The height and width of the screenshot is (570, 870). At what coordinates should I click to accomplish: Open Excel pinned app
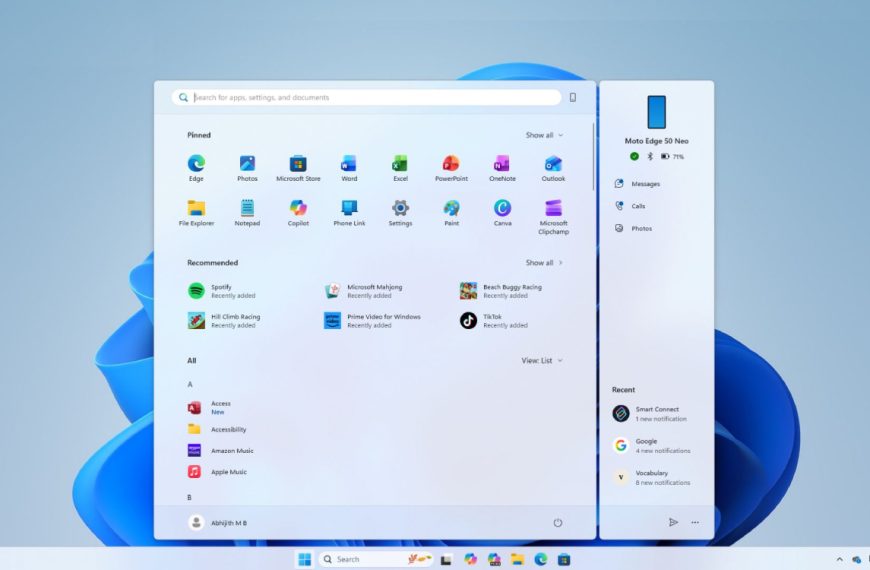(x=400, y=168)
